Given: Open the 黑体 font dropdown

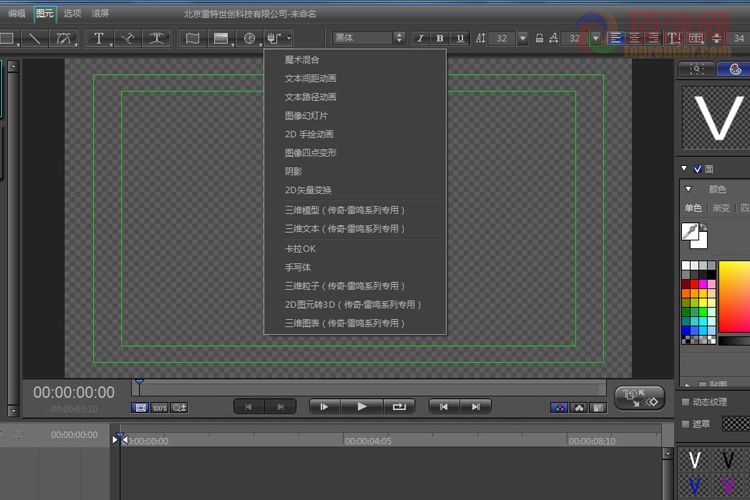Looking at the screenshot, I should tap(369, 38).
